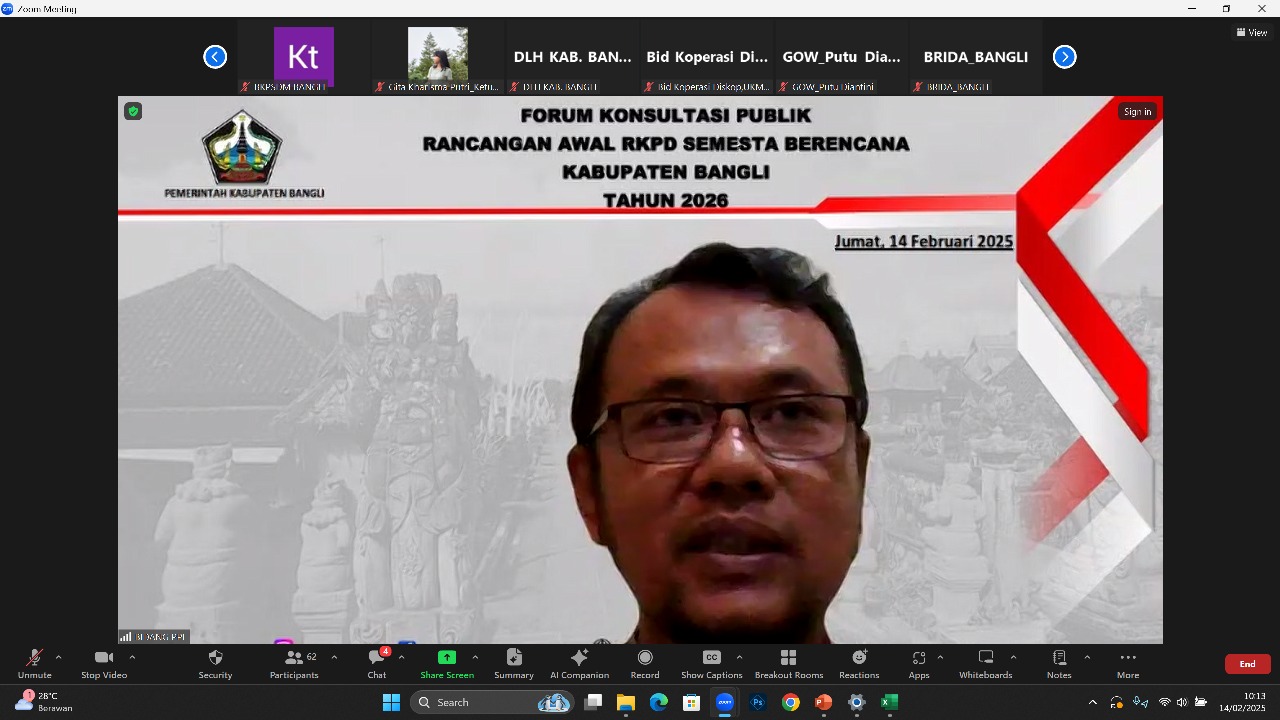
Task: Toggle Show Captions
Action: [712, 663]
